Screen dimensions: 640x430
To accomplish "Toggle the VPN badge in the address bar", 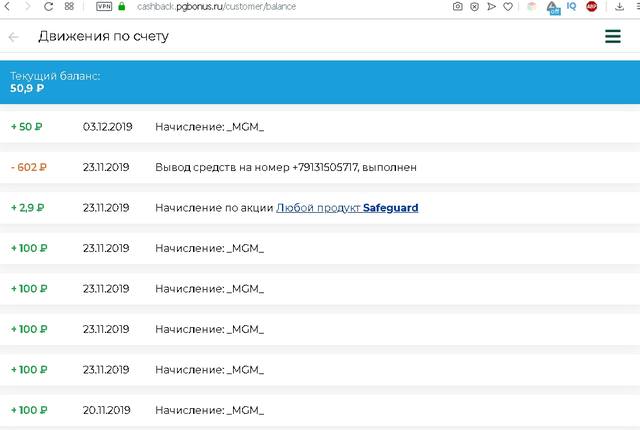I will [104, 6].
